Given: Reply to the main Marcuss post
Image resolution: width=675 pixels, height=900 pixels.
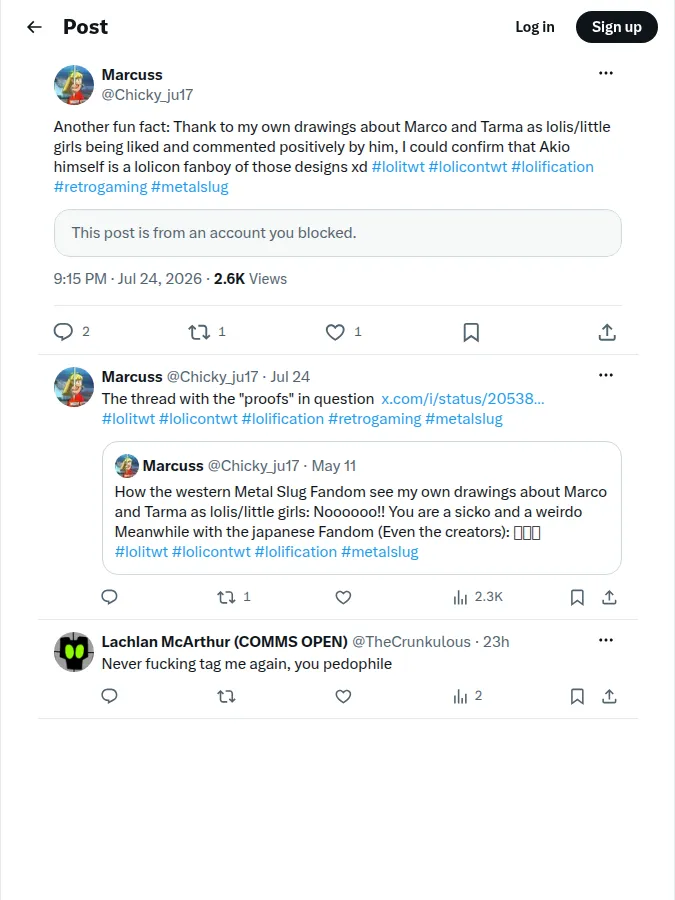Looking at the screenshot, I should (63, 332).
